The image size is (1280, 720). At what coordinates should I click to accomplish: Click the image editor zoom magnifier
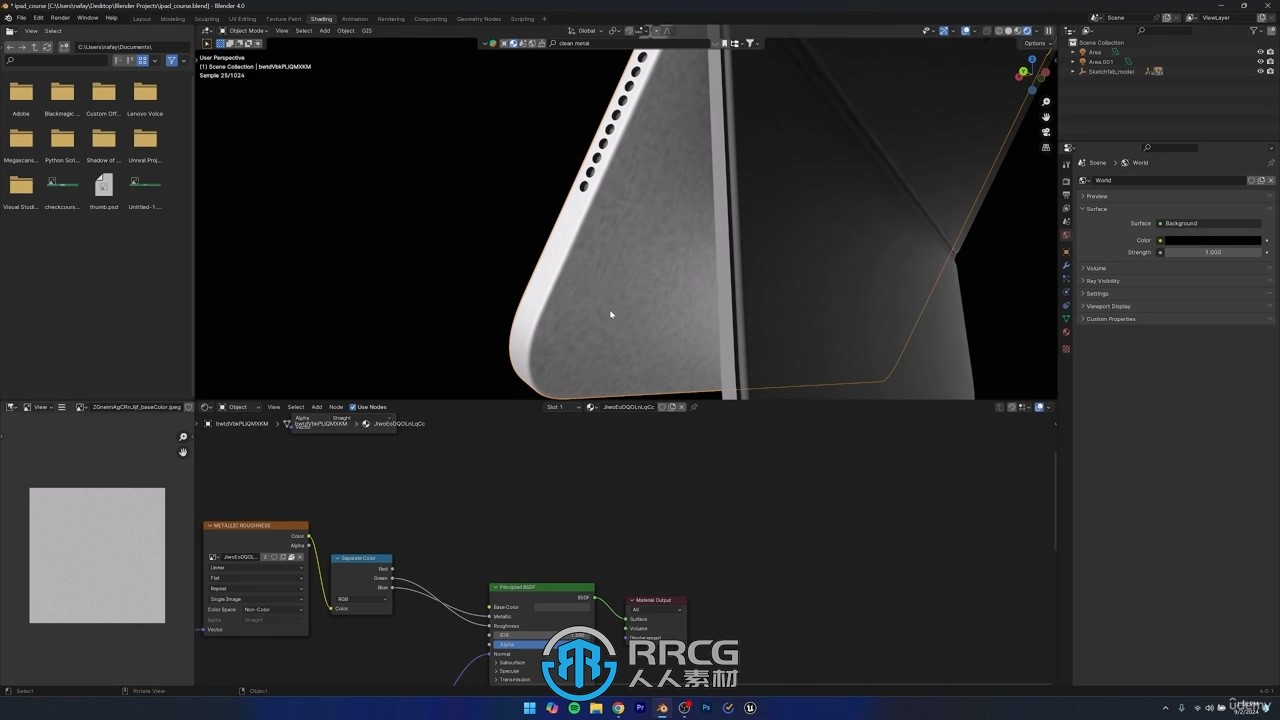coord(183,437)
